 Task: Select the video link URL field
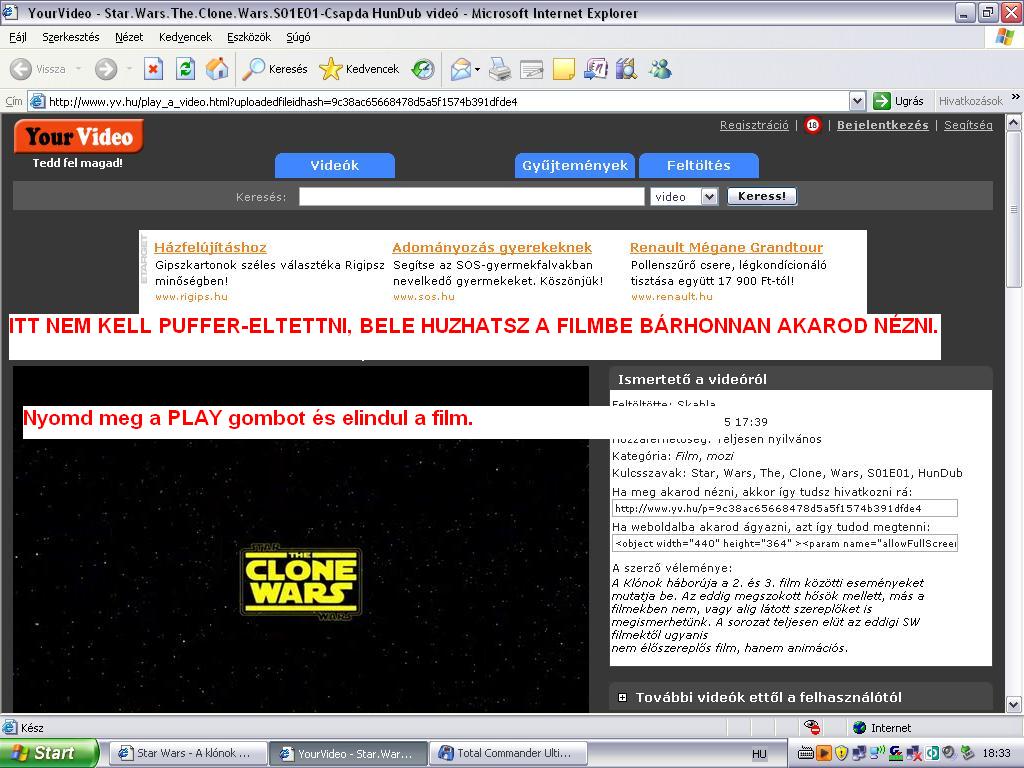point(784,508)
